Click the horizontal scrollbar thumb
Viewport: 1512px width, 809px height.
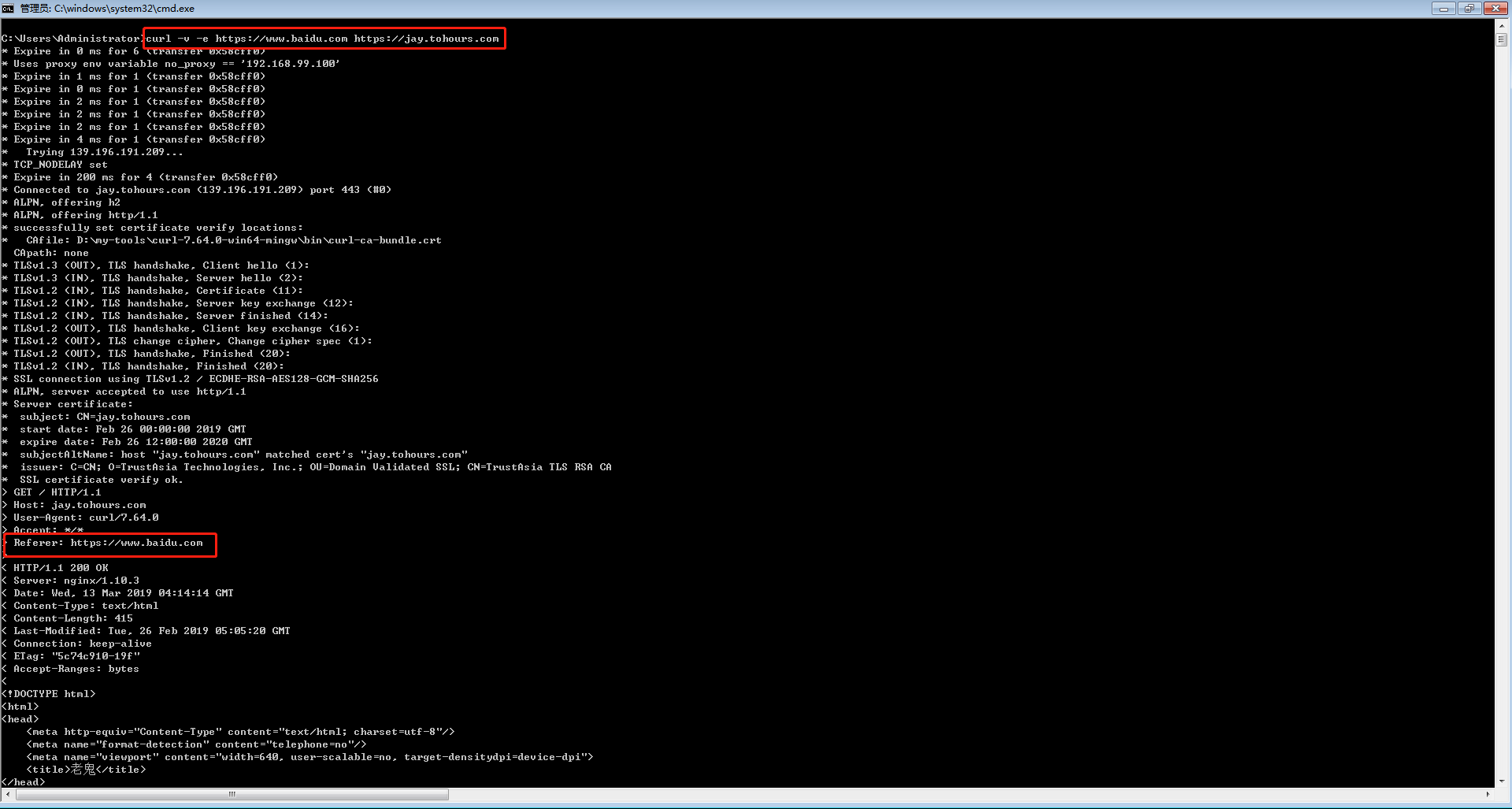[x=232, y=794]
